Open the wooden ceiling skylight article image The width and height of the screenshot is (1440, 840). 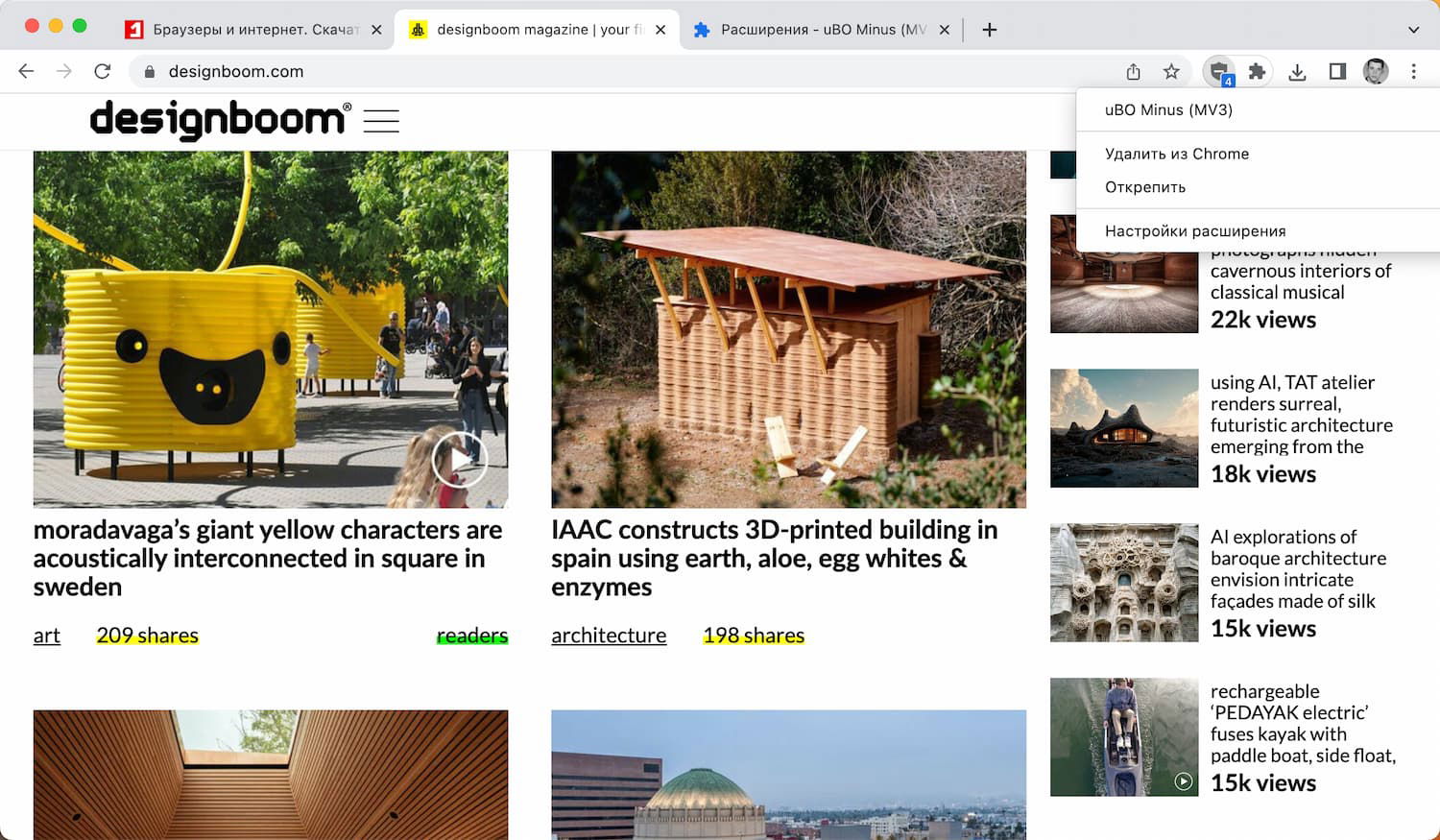[271, 775]
